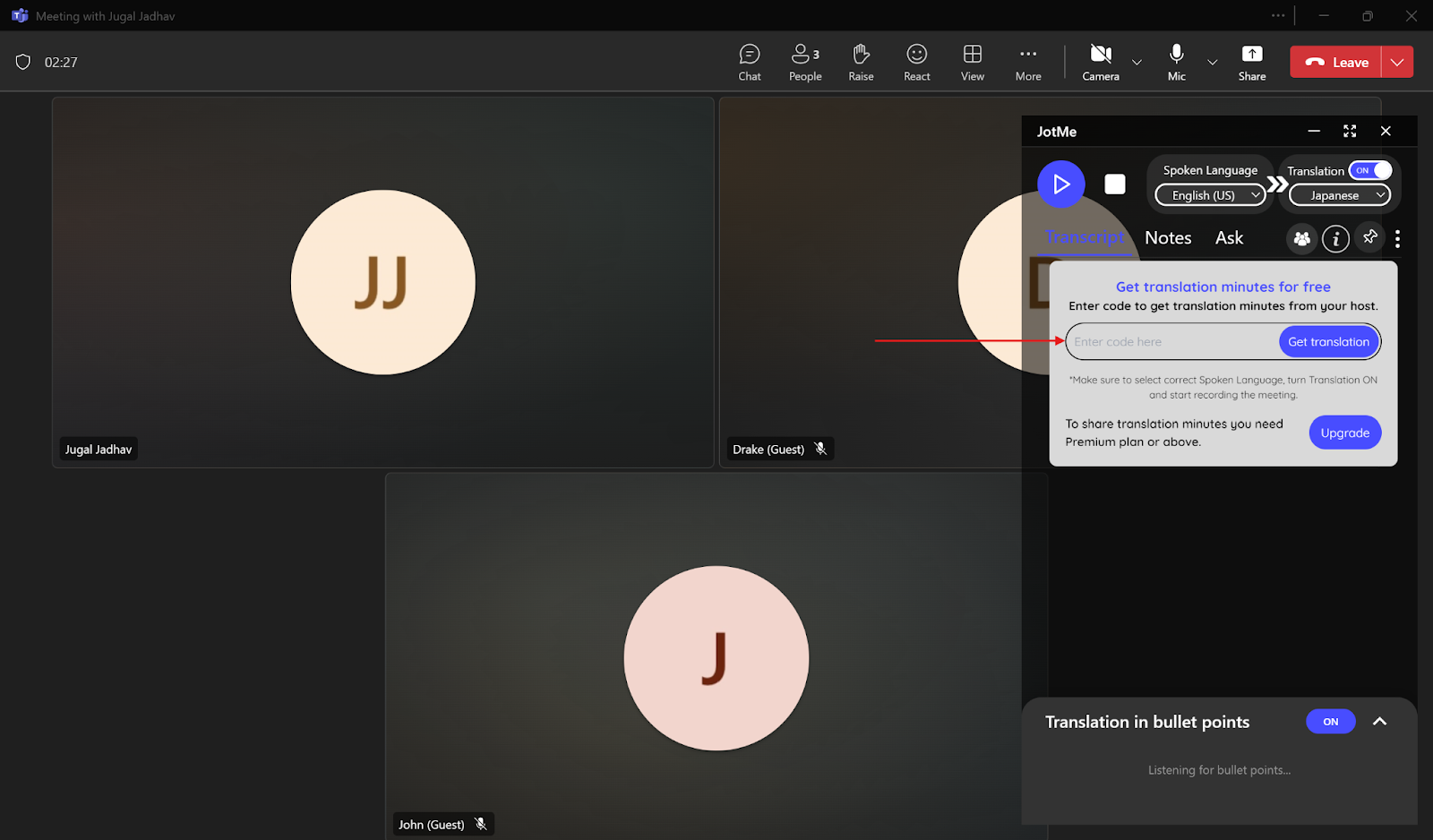Expand JotMe panel to fullscreen
The image size is (1433, 840).
(x=1350, y=131)
